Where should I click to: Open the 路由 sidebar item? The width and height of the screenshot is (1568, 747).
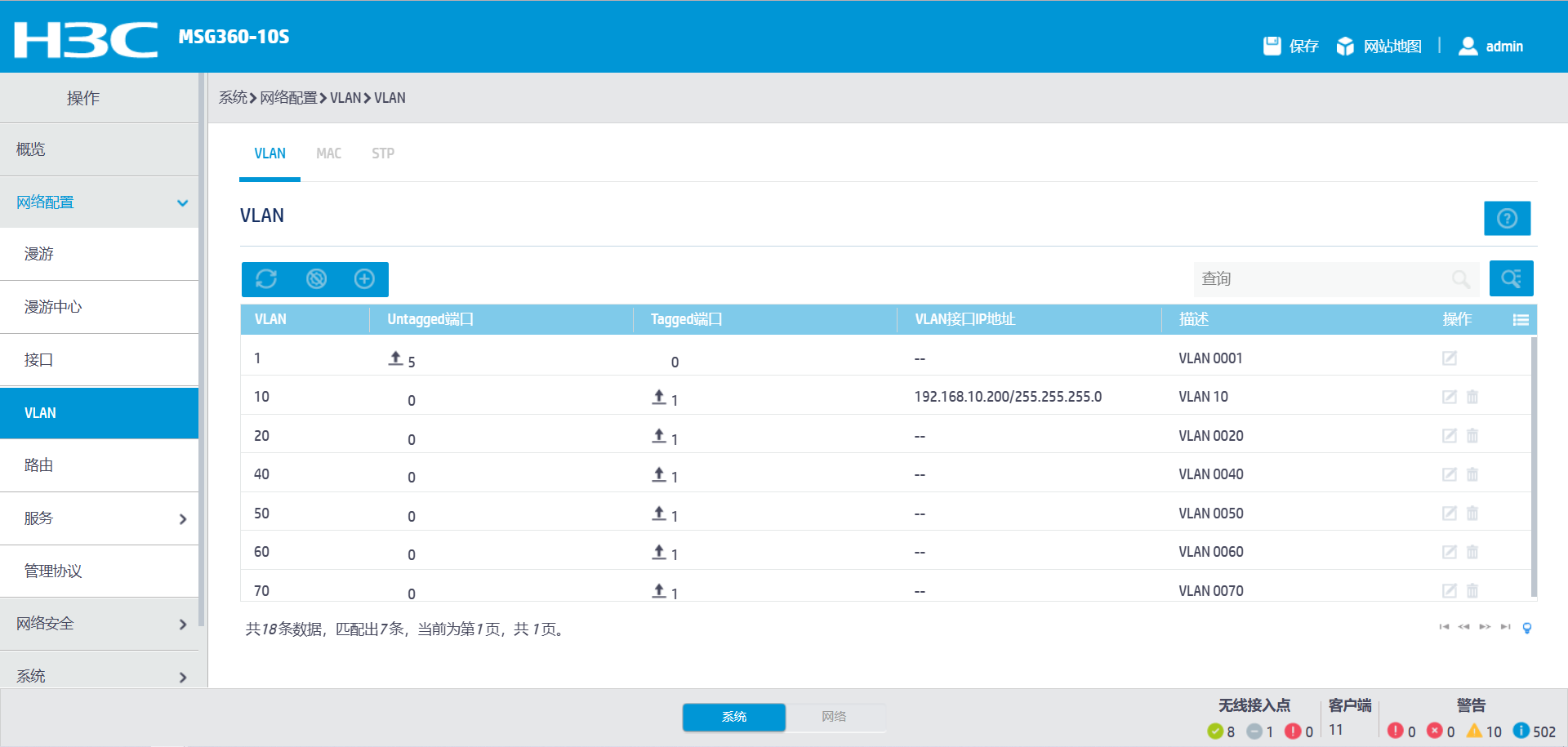click(39, 465)
